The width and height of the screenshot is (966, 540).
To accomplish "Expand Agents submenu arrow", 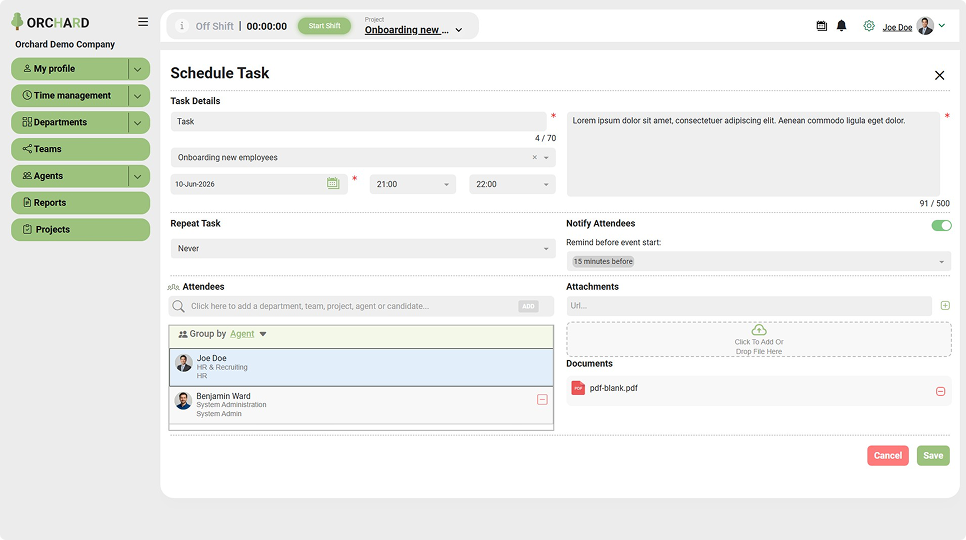I will 138,176.
